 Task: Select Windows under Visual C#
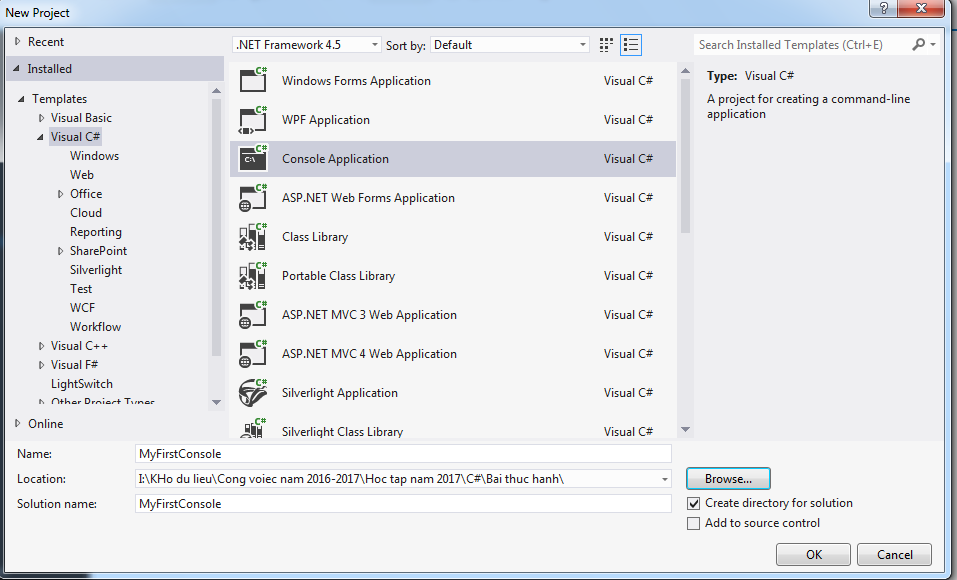click(x=95, y=156)
